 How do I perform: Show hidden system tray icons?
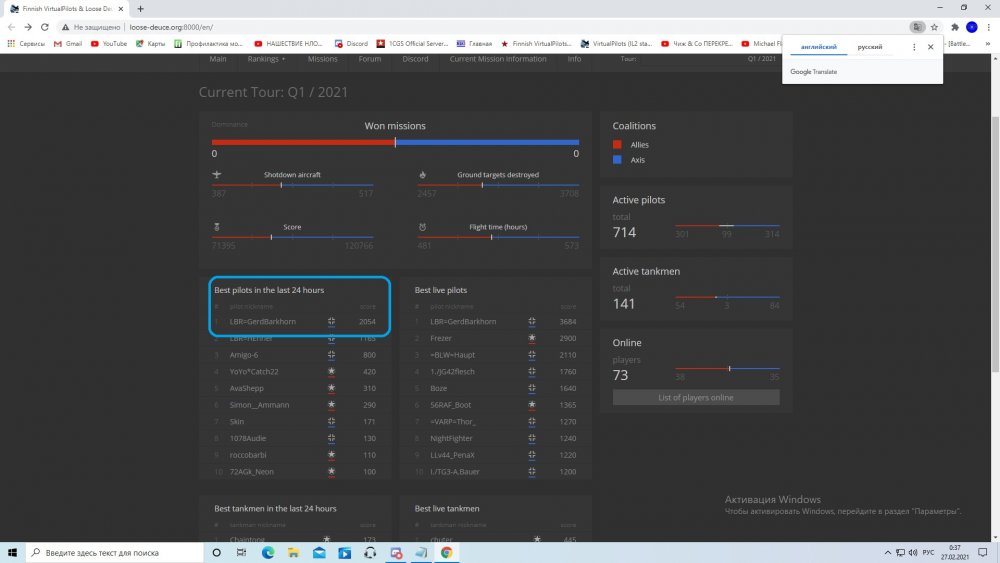(x=888, y=552)
